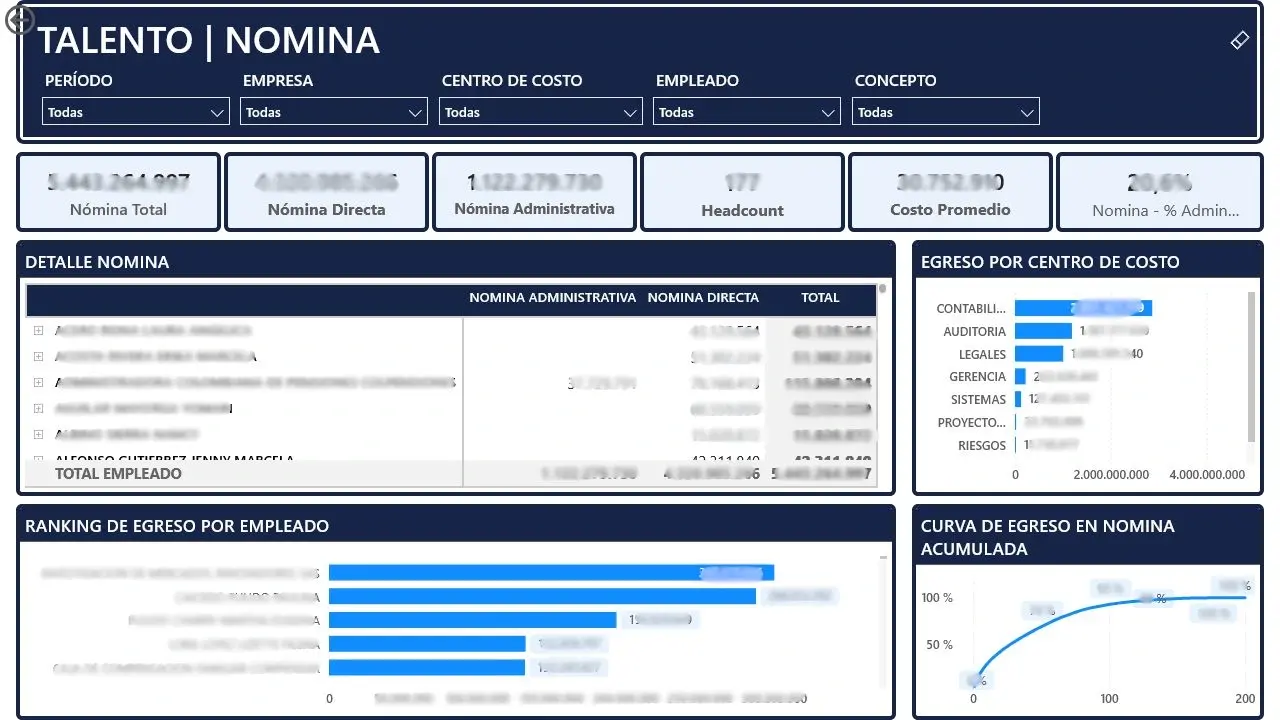The height and width of the screenshot is (720, 1280).
Task: Open the PERÍODO dropdown
Action: (x=136, y=112)
